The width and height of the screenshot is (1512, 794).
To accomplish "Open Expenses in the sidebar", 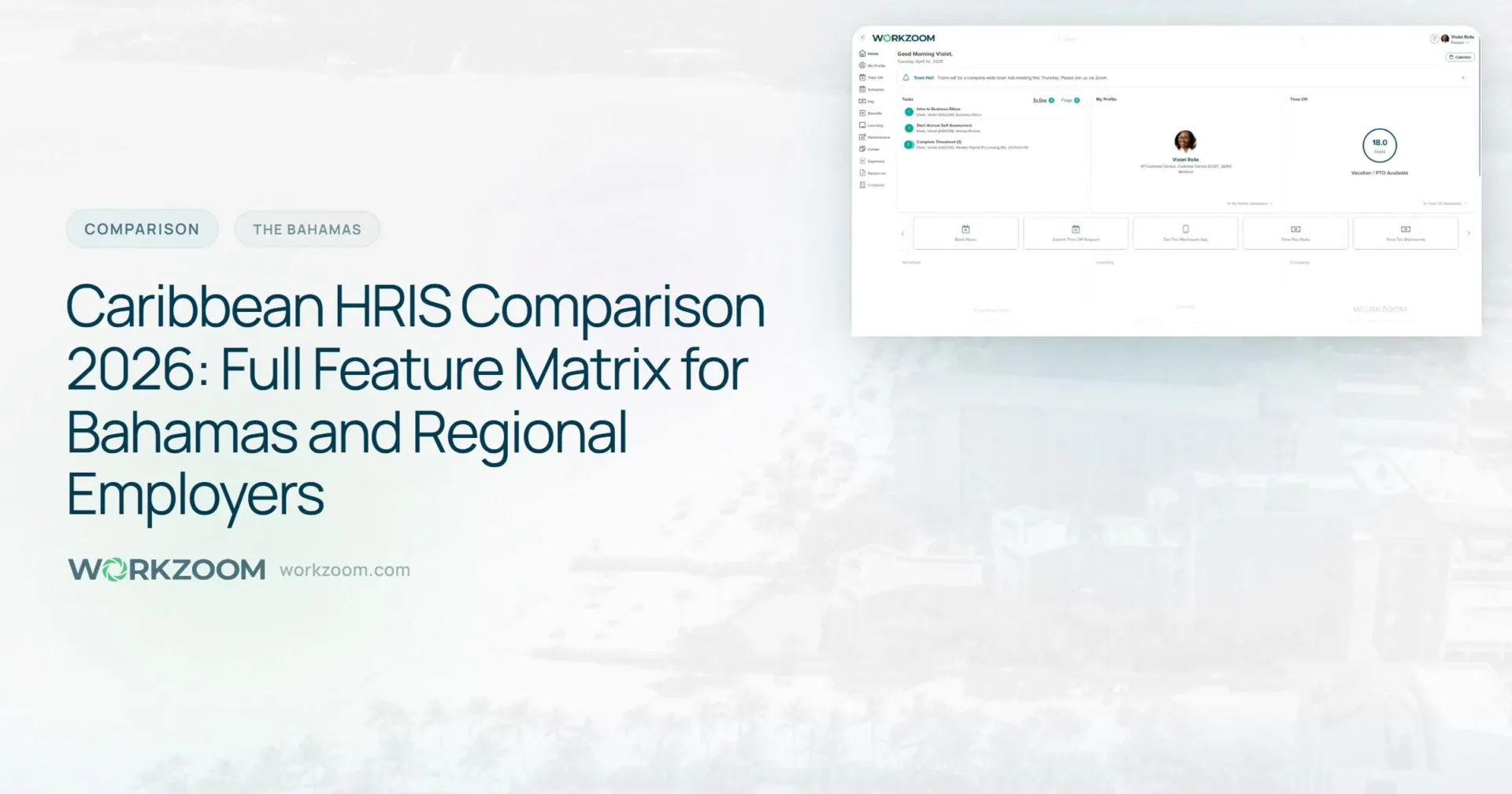I will 872,161.
